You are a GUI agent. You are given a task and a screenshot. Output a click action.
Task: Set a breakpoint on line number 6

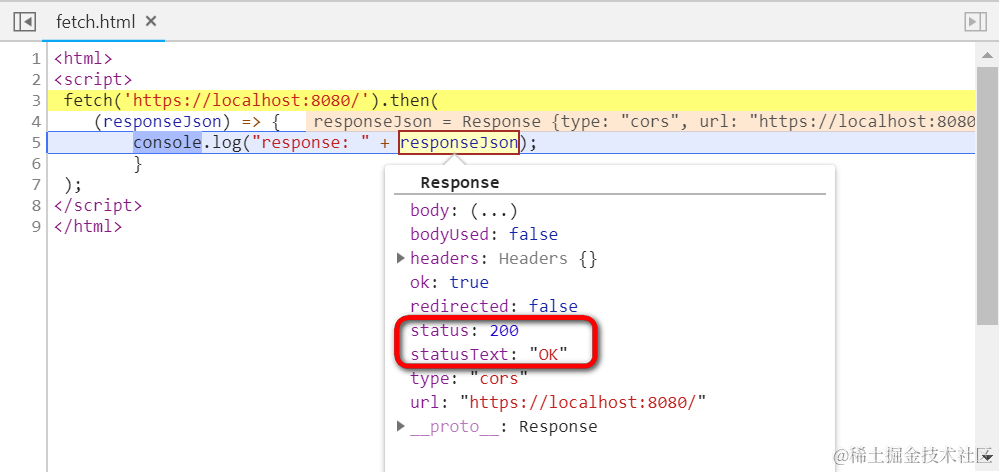coord(36,164)
